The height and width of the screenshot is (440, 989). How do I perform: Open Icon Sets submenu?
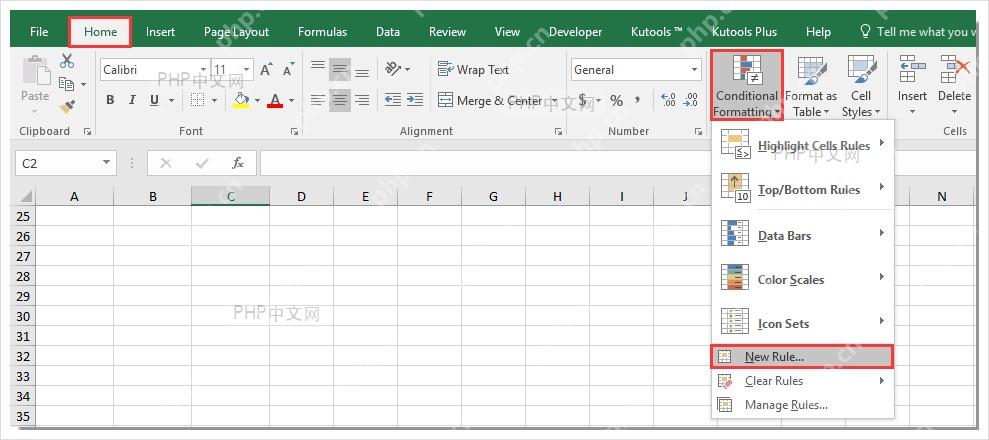802,324
